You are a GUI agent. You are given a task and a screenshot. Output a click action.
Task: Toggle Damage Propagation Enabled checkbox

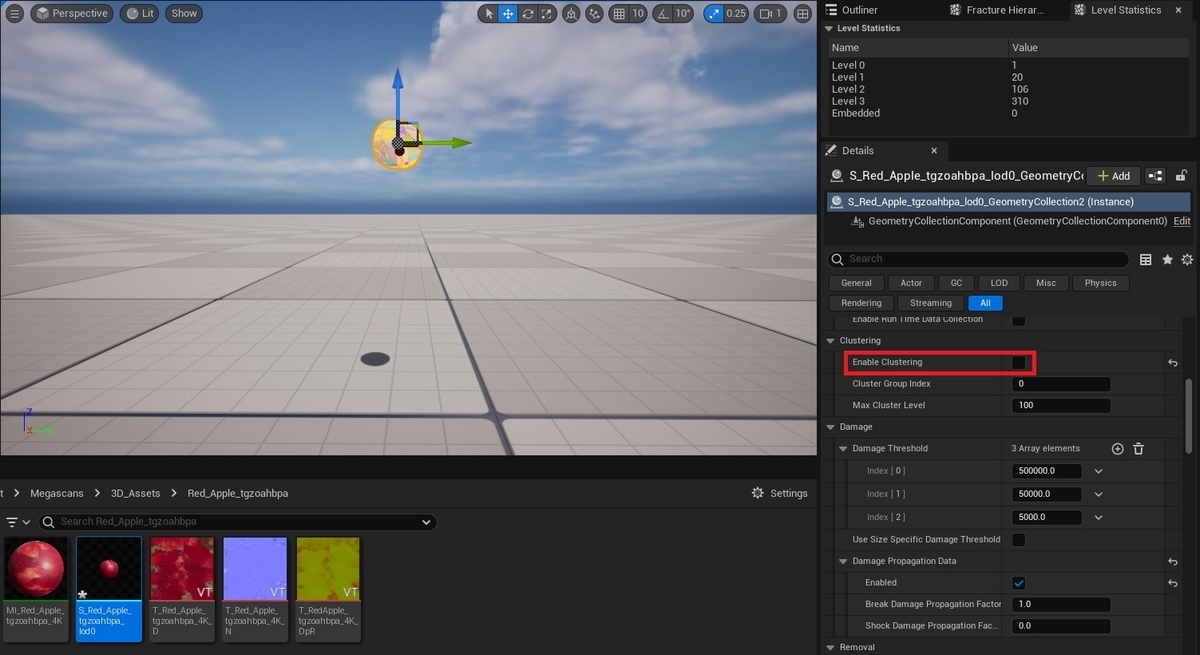click(x=1019, y=583)
